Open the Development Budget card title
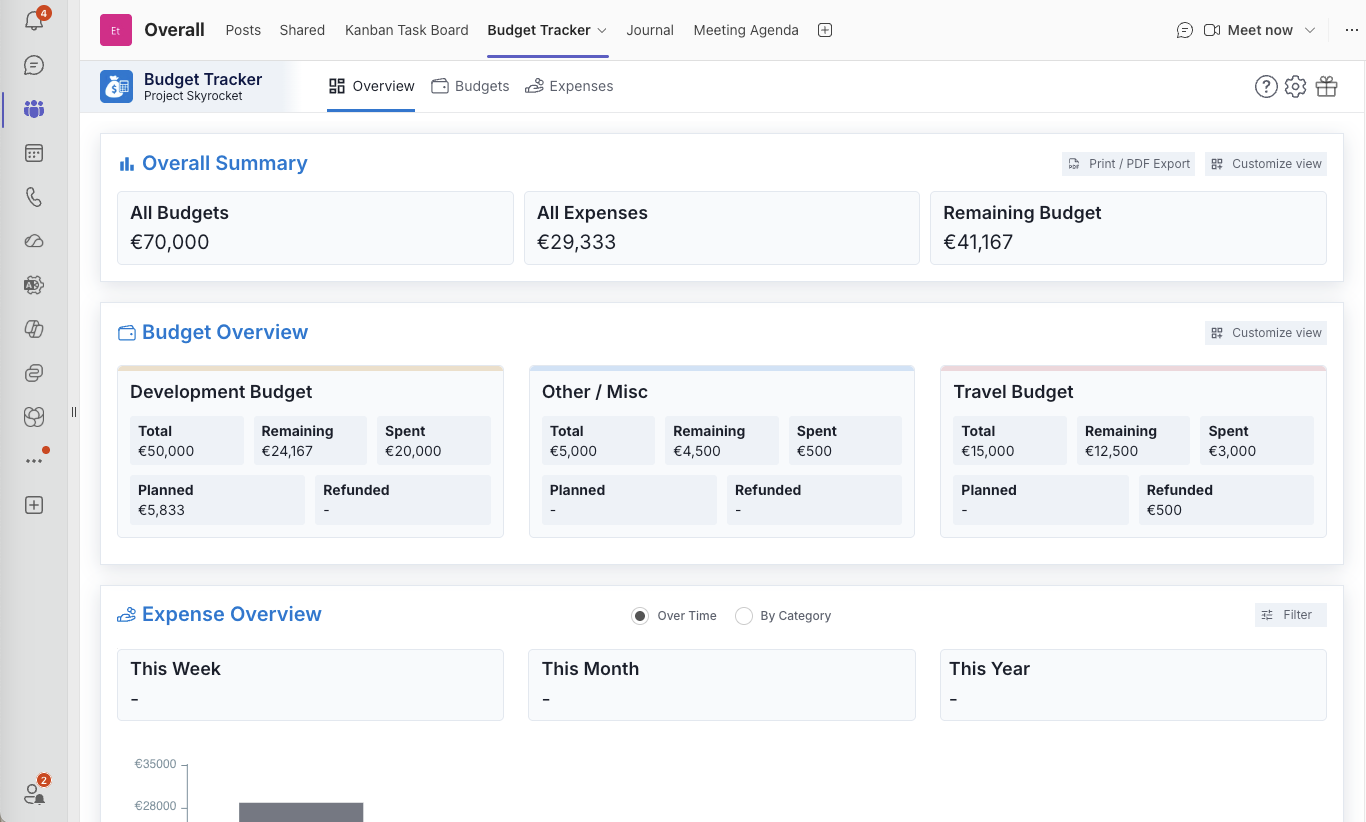 pyautogui.click(x=221, y=392)
